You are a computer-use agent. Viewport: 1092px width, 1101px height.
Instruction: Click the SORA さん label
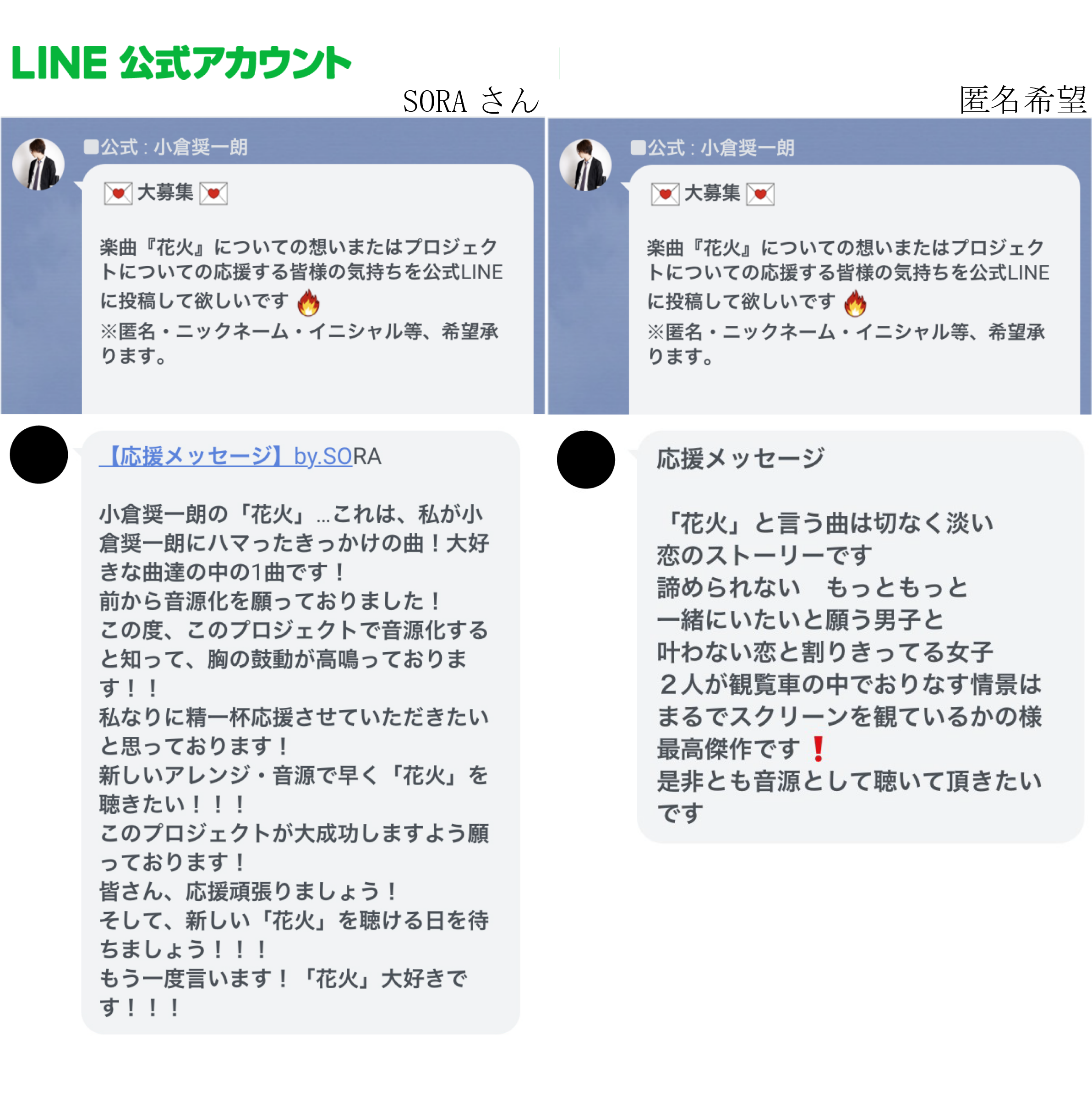pyautogui.click(x=470, y=101)
